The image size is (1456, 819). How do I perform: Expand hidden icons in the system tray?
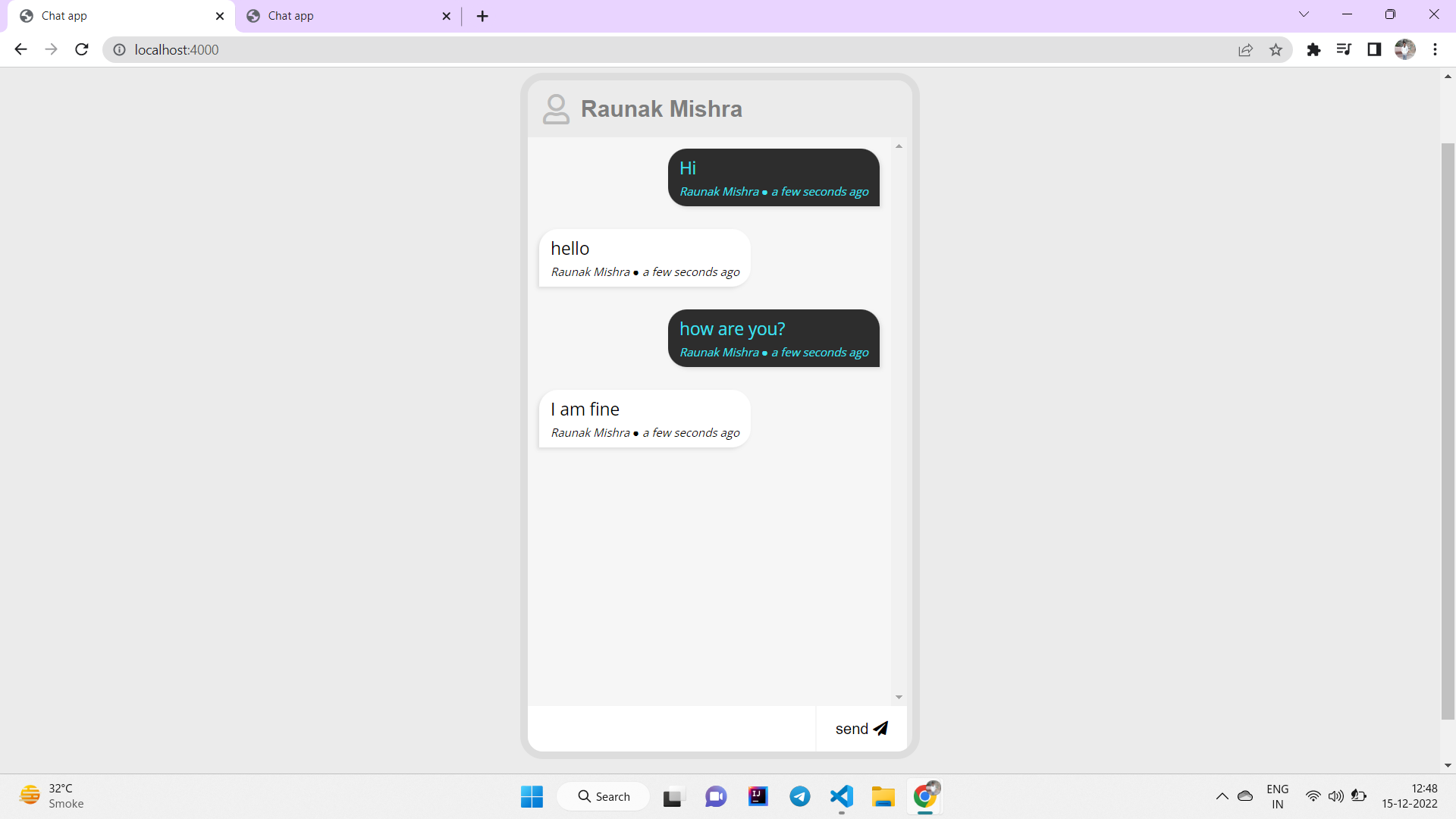(1221, 796)
